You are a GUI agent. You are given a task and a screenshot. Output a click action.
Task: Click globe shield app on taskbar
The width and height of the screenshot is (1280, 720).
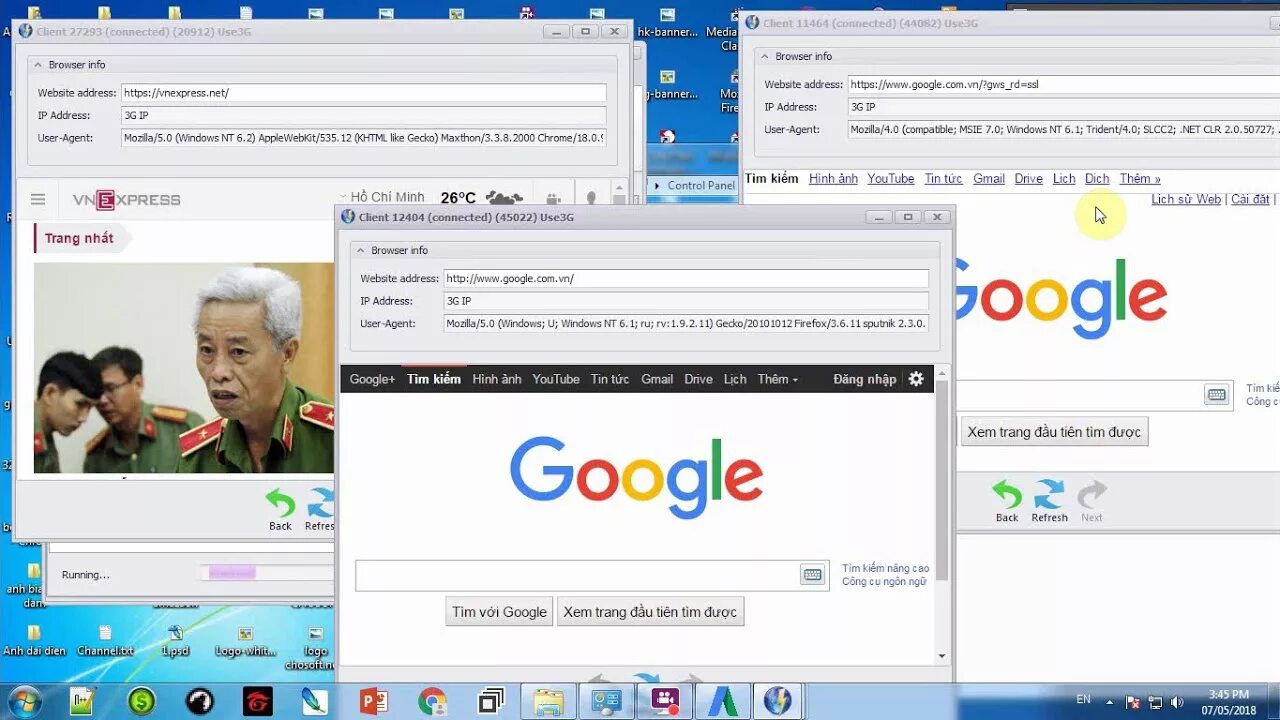[x=777, y=701]
